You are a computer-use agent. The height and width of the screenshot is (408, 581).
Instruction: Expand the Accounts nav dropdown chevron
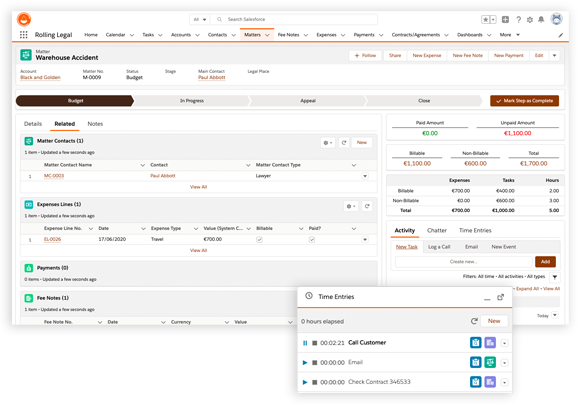coord(197,35)
